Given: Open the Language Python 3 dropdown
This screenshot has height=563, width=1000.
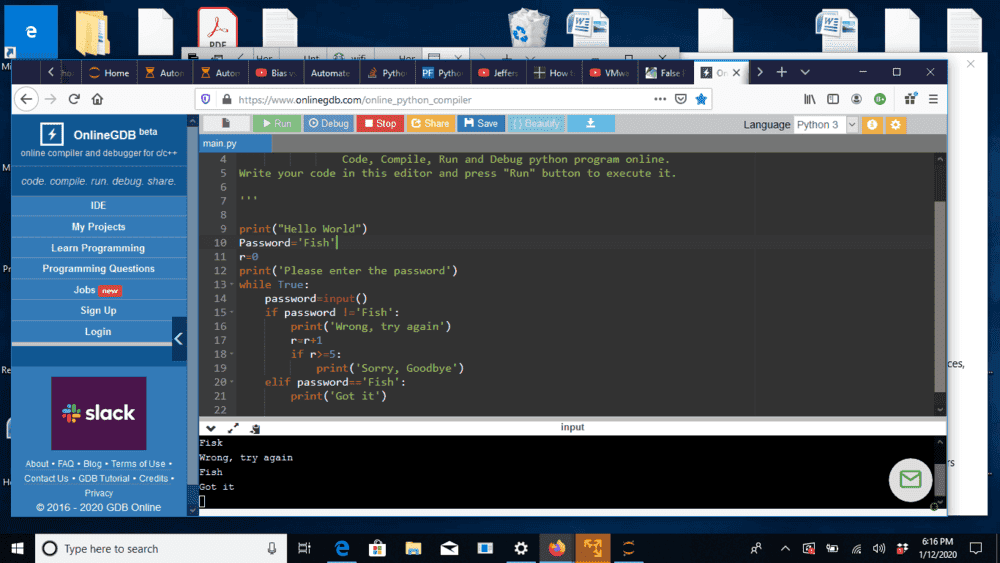Looking at the screenshot, I should (x=825, y=124).
